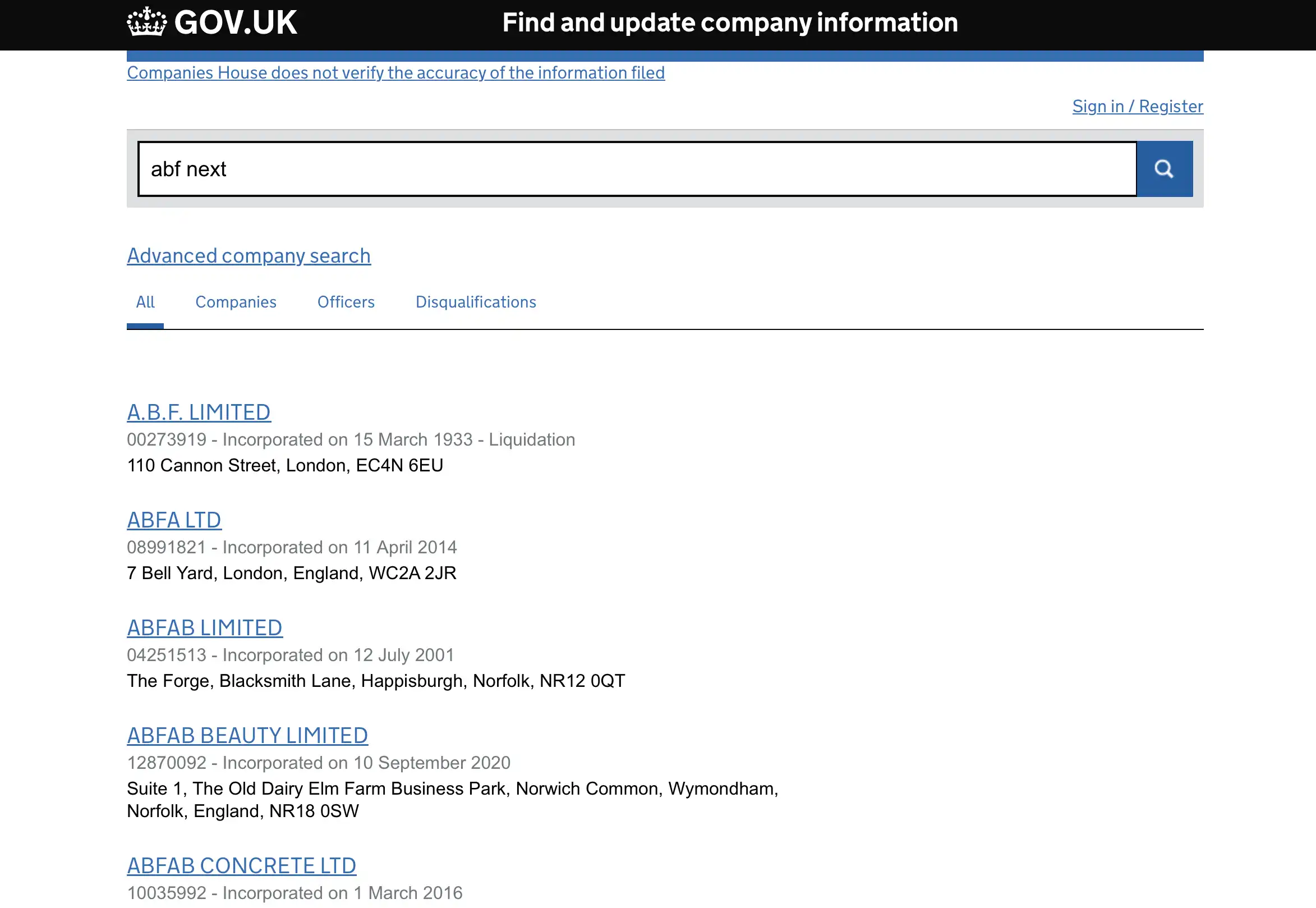Image resolution: width=1316 pixels, height=908 pixels.
Task: Switch to the Officers tab
Action: coord(346,302)
